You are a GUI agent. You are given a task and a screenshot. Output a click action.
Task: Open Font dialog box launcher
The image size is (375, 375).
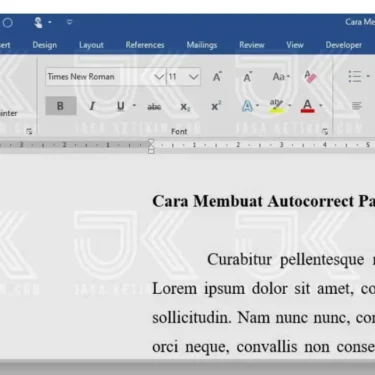(x=325, y=132)
